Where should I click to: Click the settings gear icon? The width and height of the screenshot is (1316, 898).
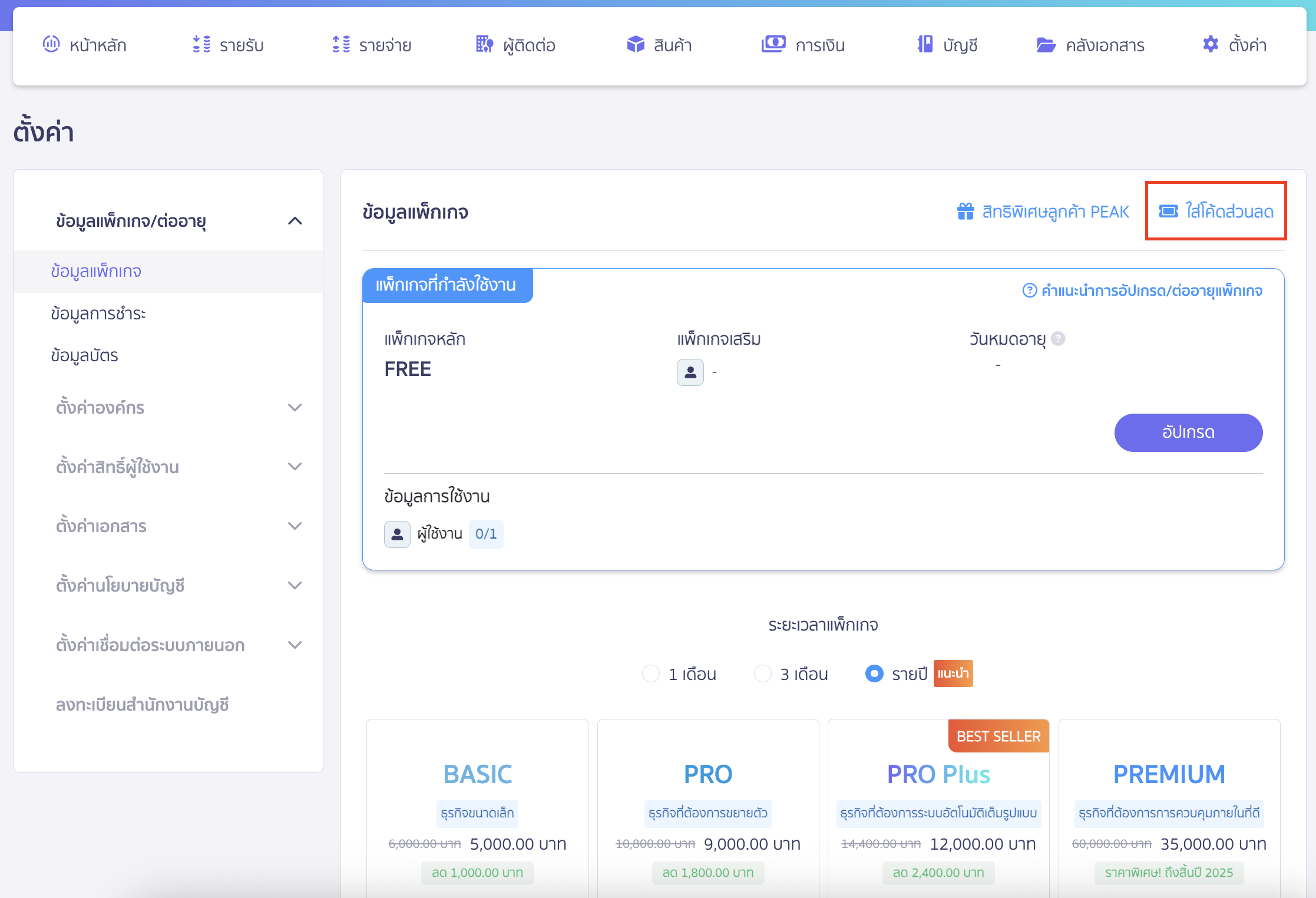1211,44
